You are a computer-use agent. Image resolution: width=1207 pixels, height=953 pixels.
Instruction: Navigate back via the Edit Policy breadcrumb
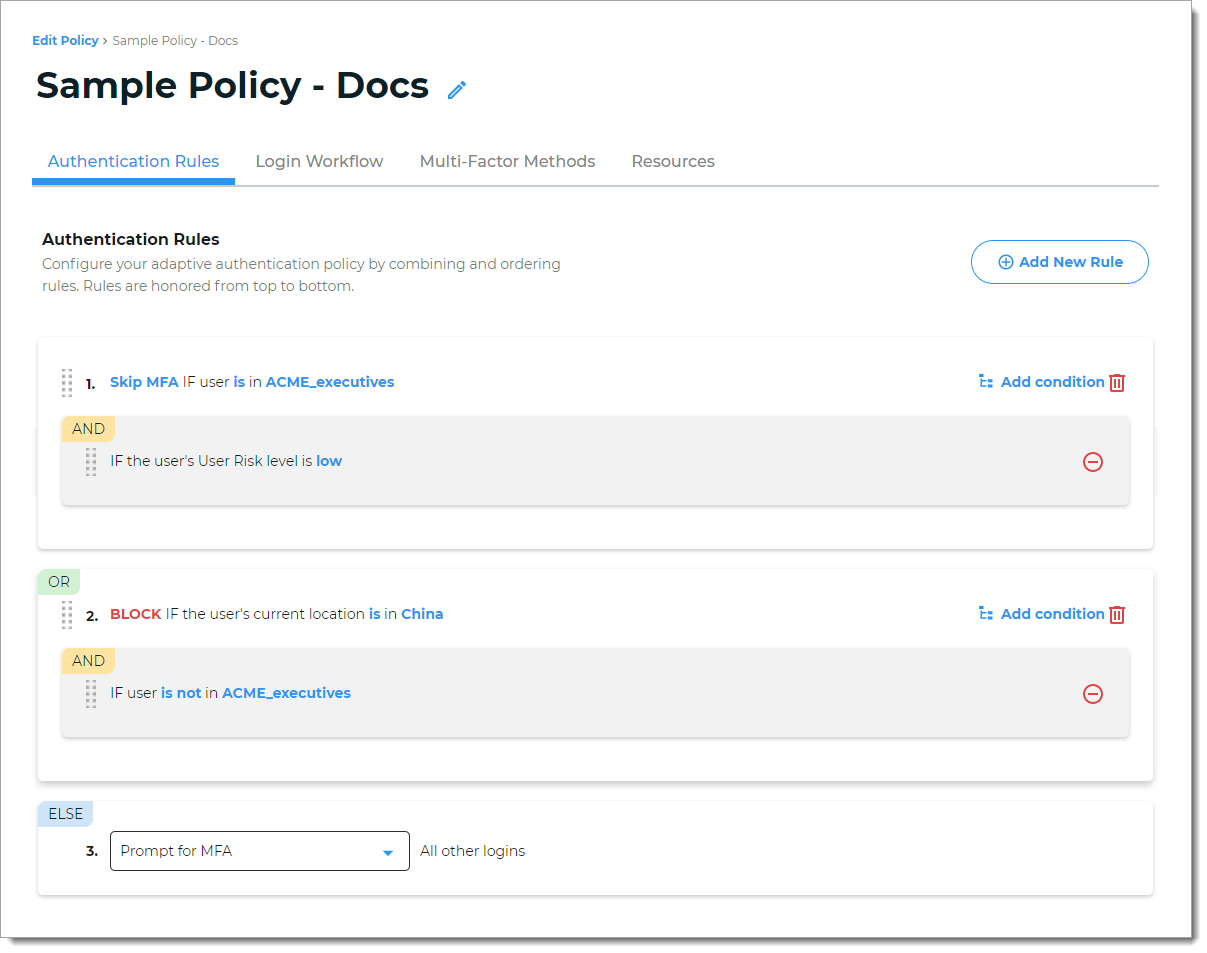coord(65,40)
